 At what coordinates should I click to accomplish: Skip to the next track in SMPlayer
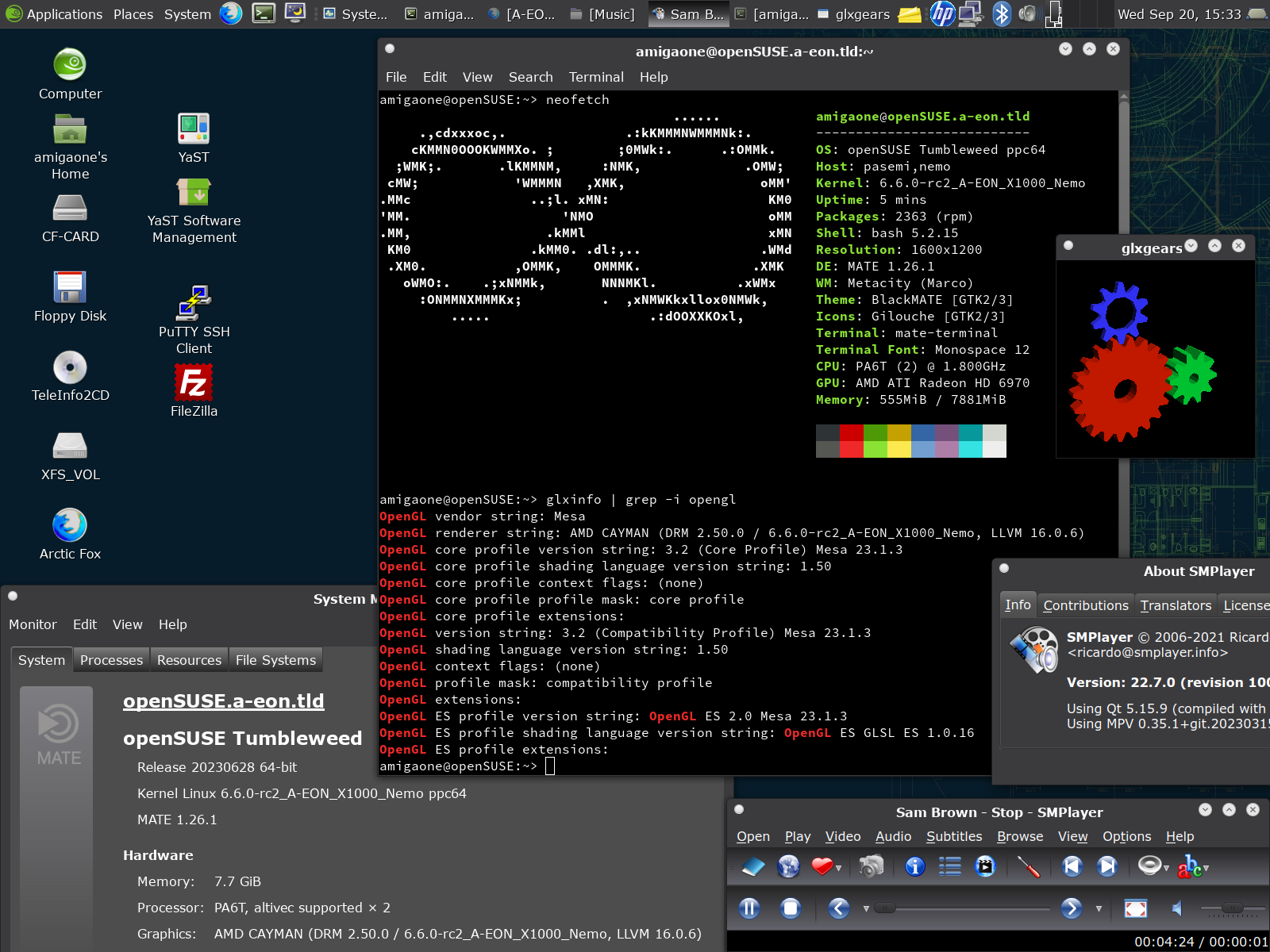coord(1107,867)
